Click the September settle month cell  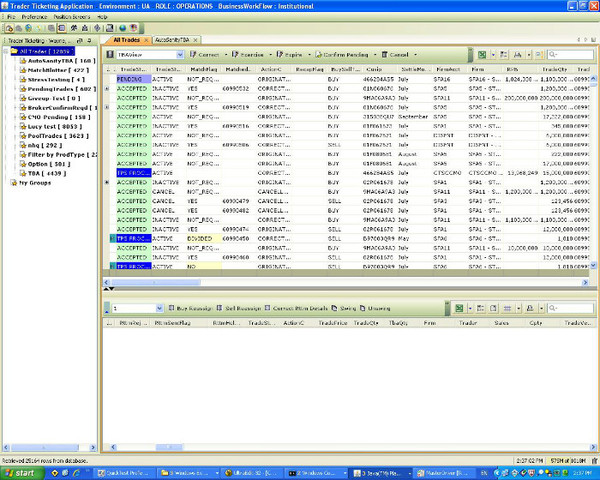[413, 117]
